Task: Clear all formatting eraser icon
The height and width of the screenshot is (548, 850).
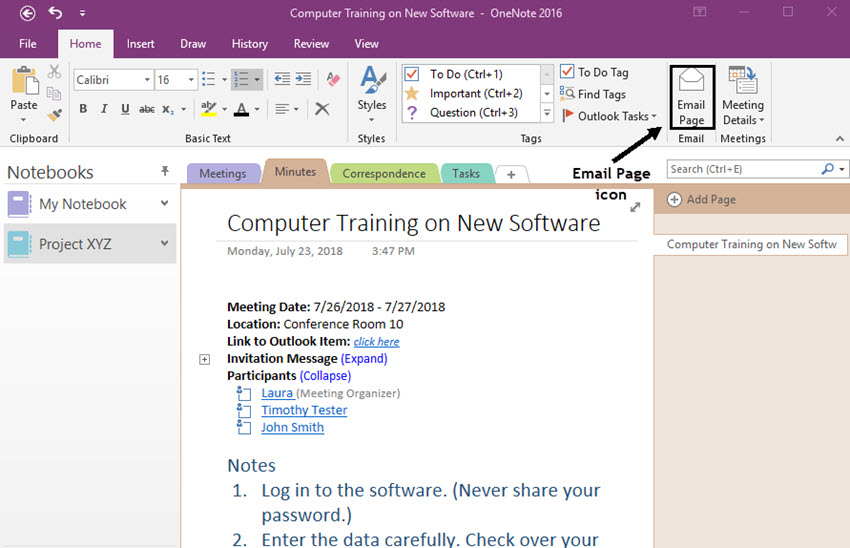Action: pyautogui.click(x=333, y=80)
